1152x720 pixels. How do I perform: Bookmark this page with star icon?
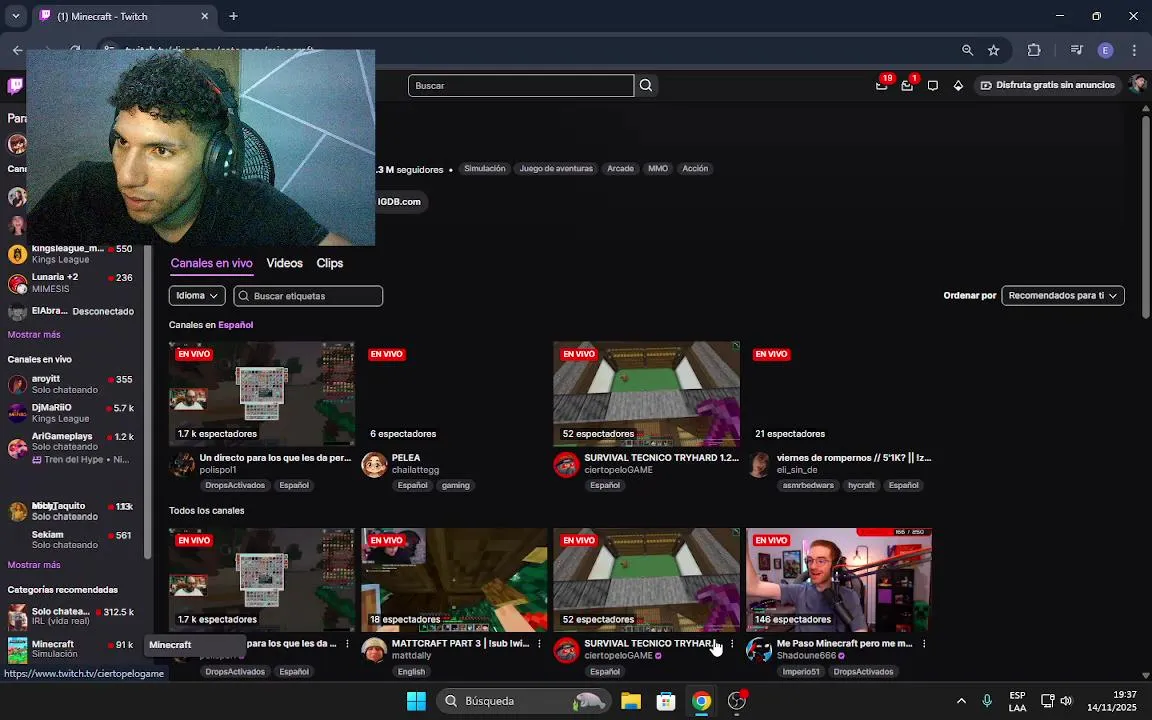[x=994, y=50]
